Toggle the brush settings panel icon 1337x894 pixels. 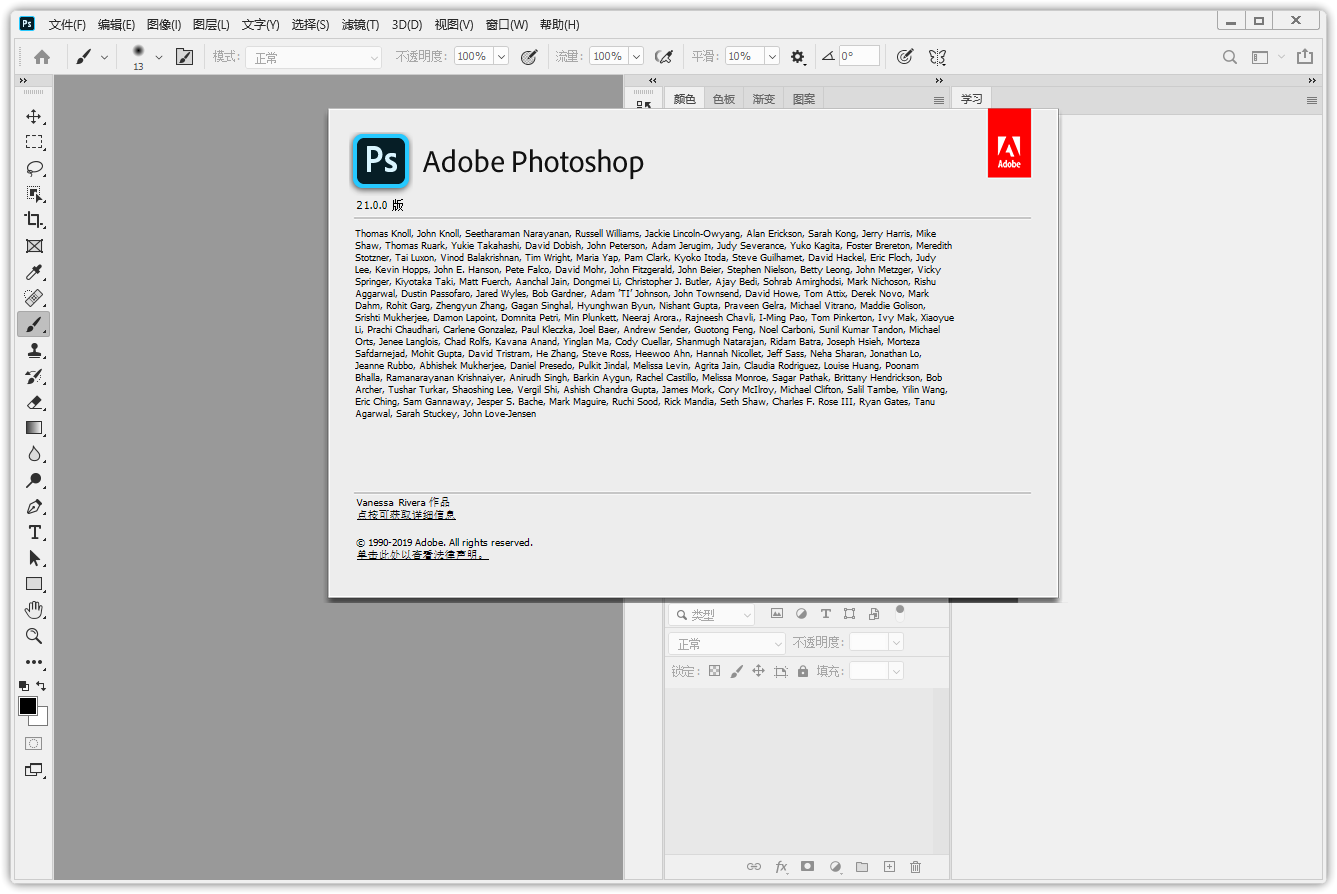185,57
